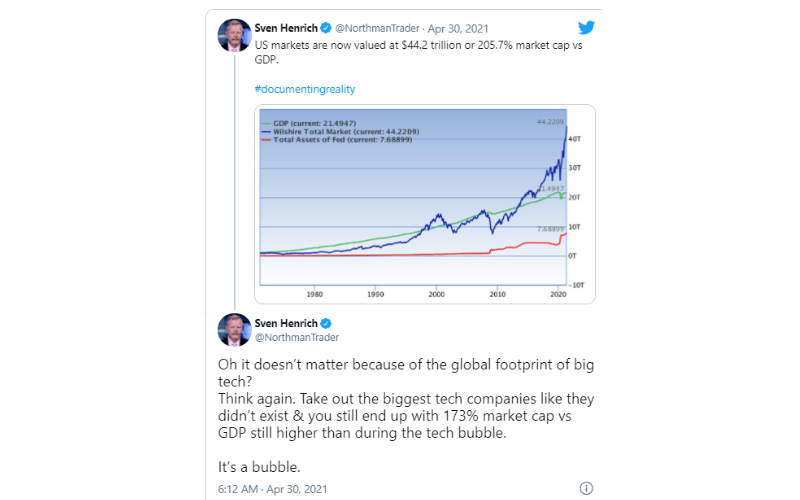
Task: Click the verified badge in the top tweet
Action: point(326,28)
